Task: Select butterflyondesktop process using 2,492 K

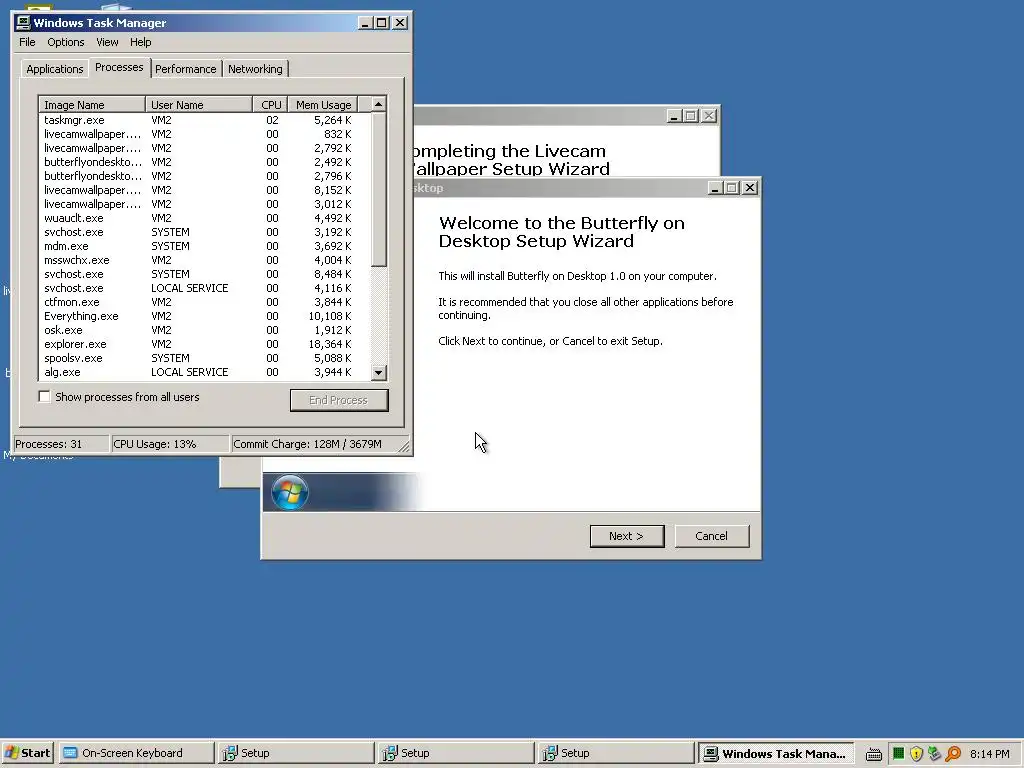Action: coord(204,162)
